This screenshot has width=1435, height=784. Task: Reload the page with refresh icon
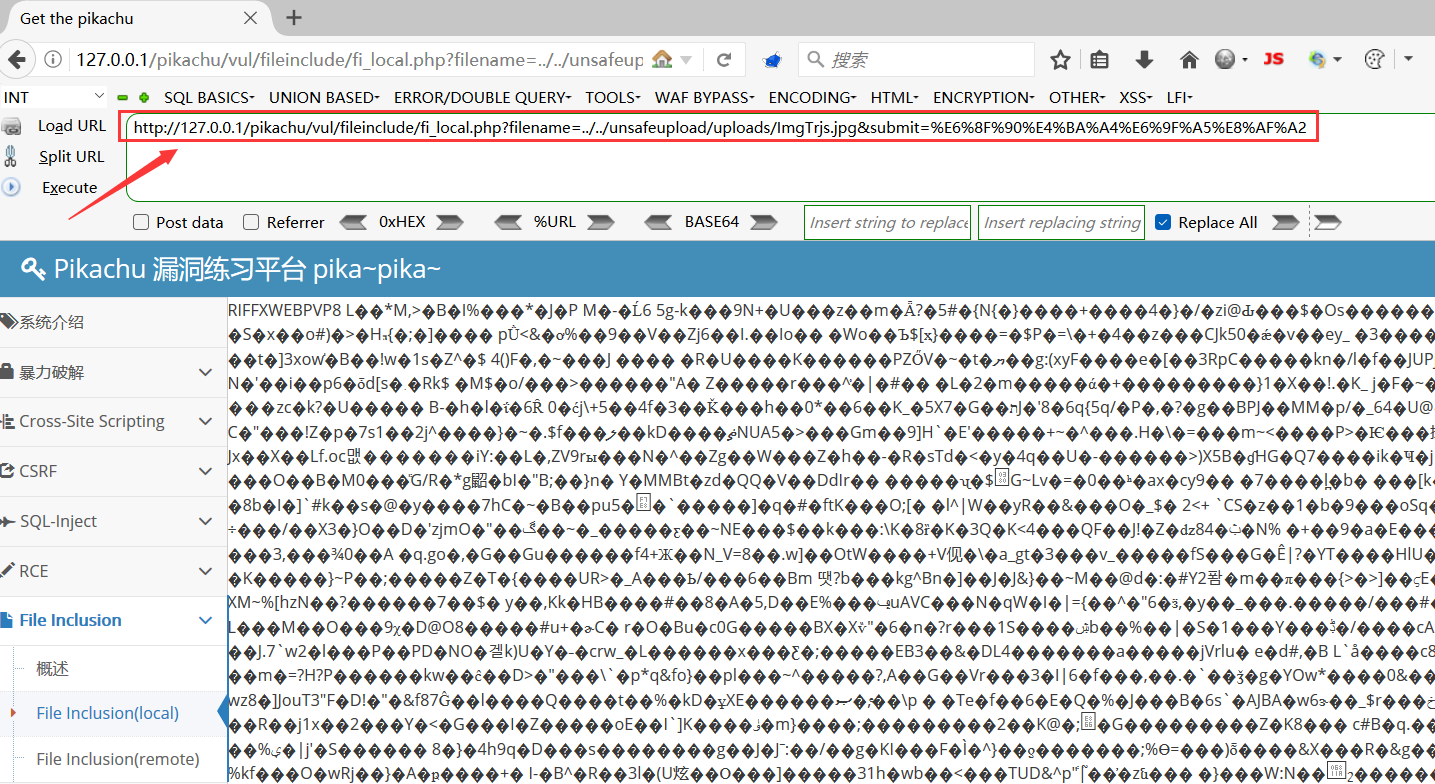724,60
